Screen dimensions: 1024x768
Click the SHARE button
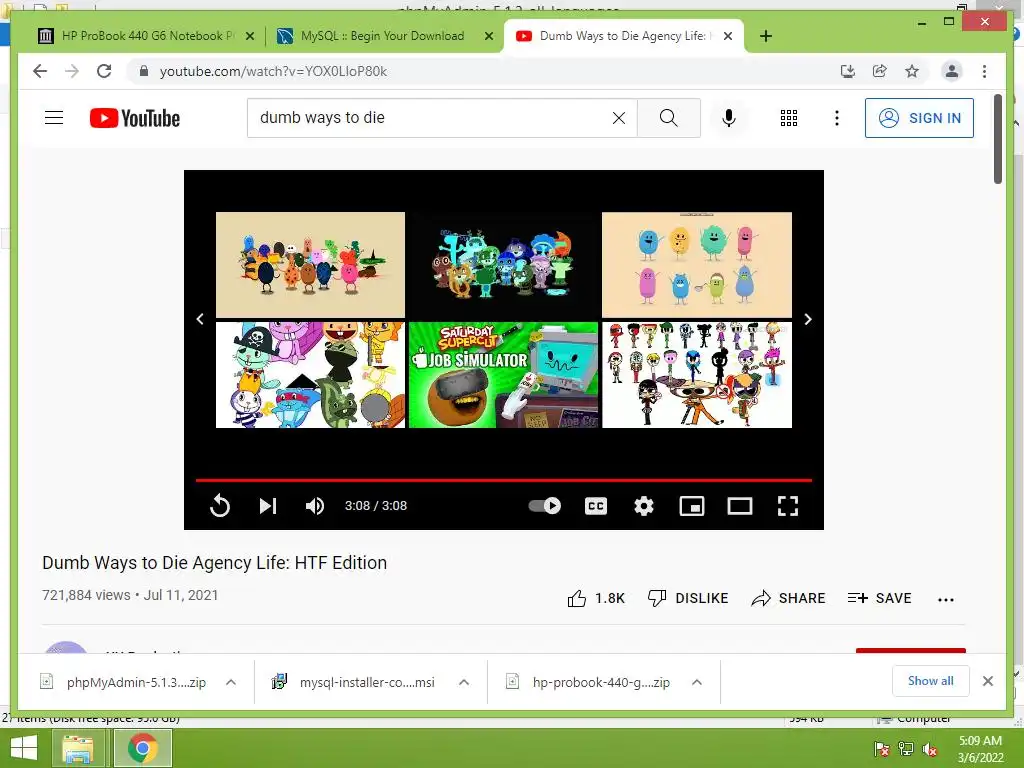788,598
